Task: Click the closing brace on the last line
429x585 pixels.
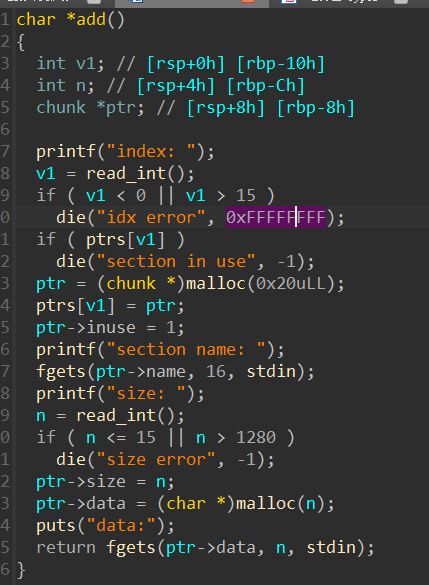Action: [x=21, y=570]
